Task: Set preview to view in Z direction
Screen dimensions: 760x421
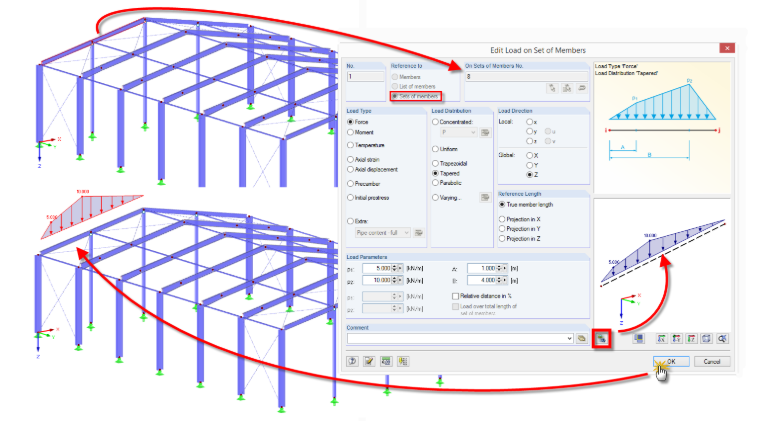Action: click(692, 339)
